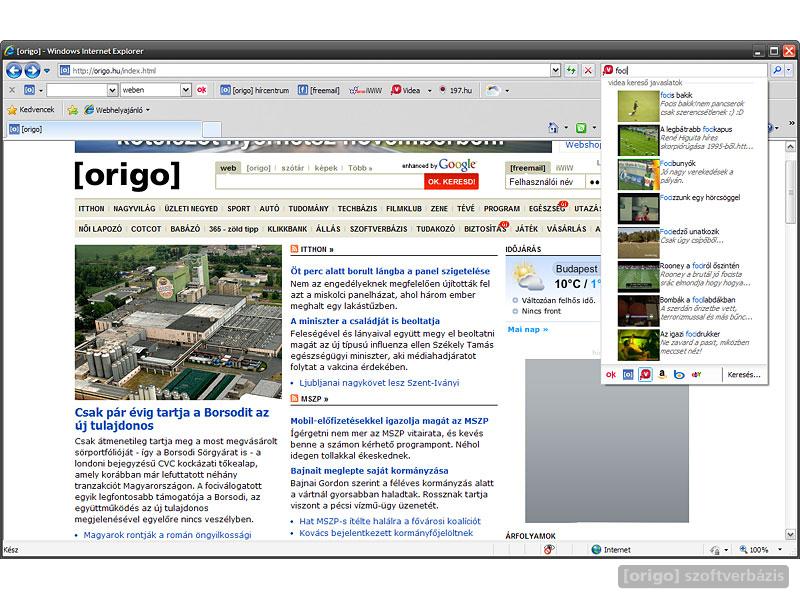Select 'Rooney a fociról őszintén' suggestion

[x=685, y=275]
